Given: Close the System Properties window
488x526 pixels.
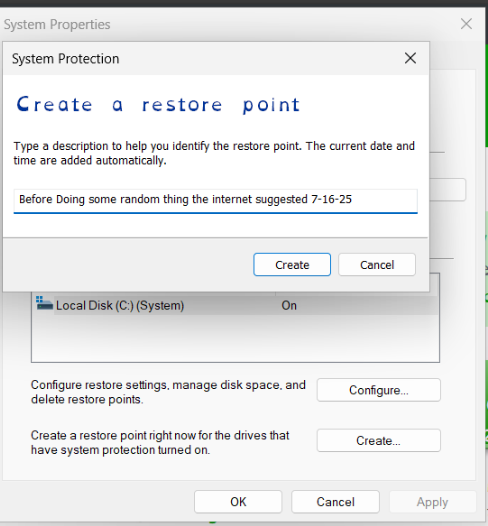Looking at the screenshot, I should tap(466, 24).
